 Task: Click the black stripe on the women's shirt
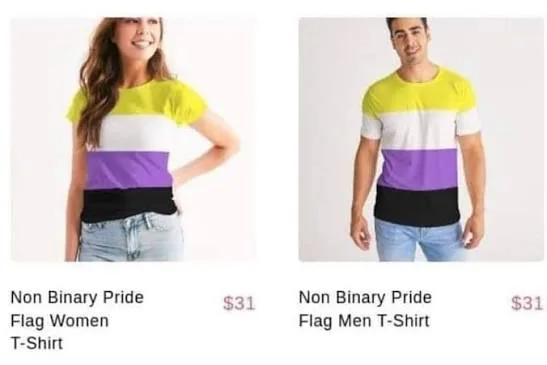(128, 204)
